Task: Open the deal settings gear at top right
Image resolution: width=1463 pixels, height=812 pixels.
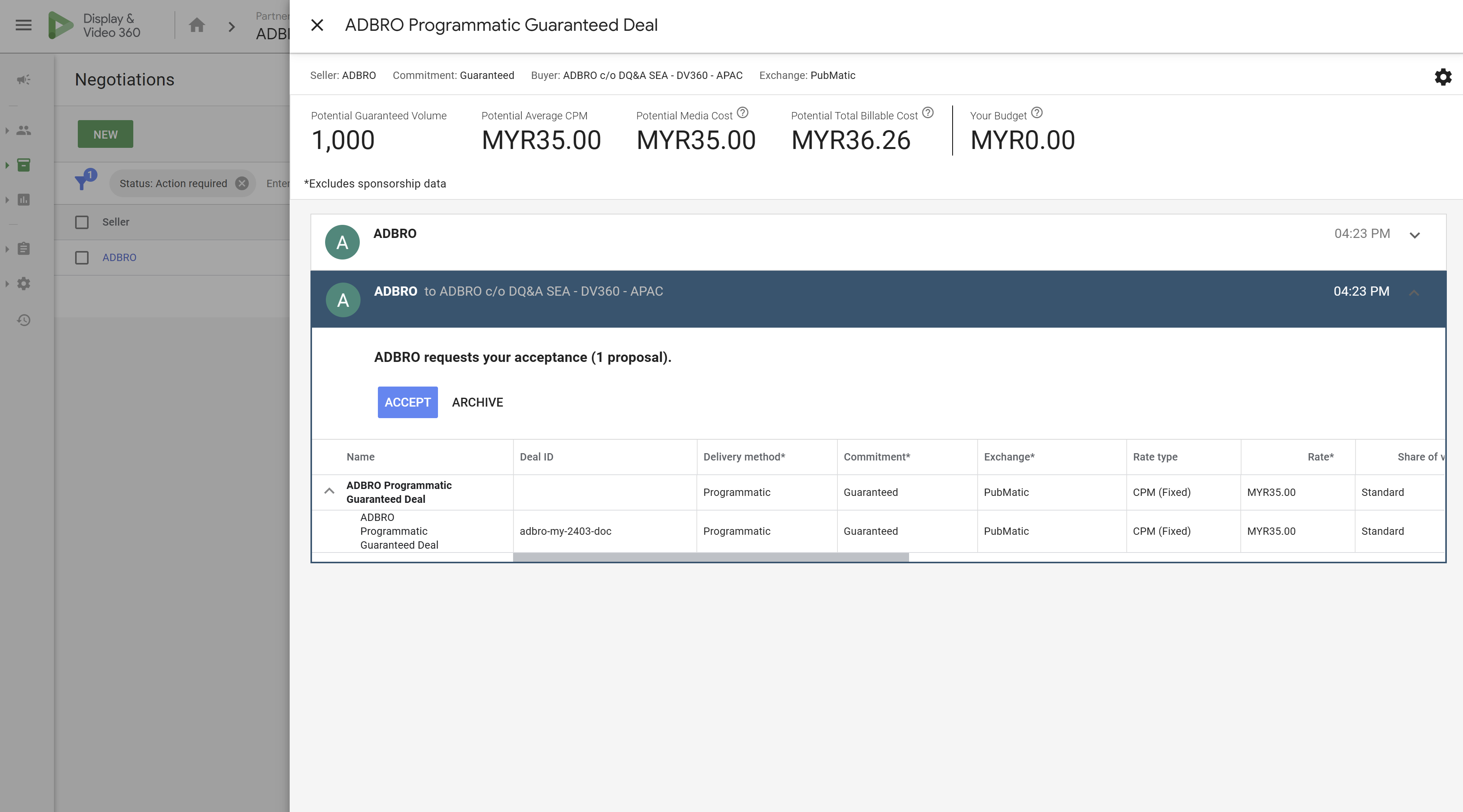Action: [x=1443, y=77]
